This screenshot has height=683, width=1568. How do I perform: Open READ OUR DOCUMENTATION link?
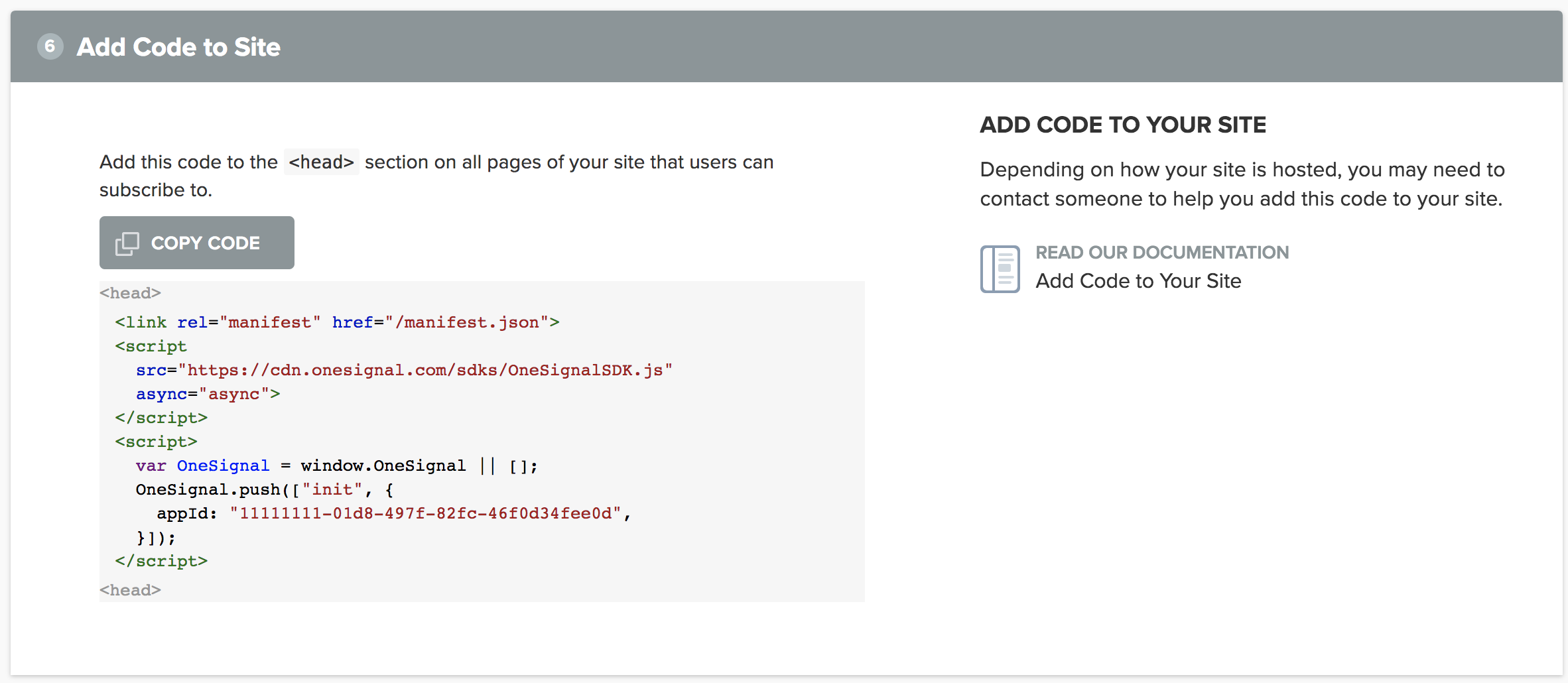click(1162, 253)
